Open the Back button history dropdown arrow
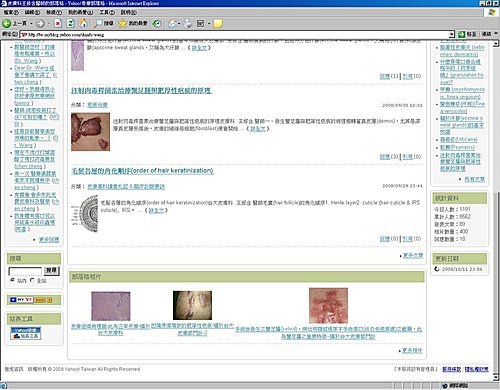Screen dimensions: 500x390 tap(31, 24)
